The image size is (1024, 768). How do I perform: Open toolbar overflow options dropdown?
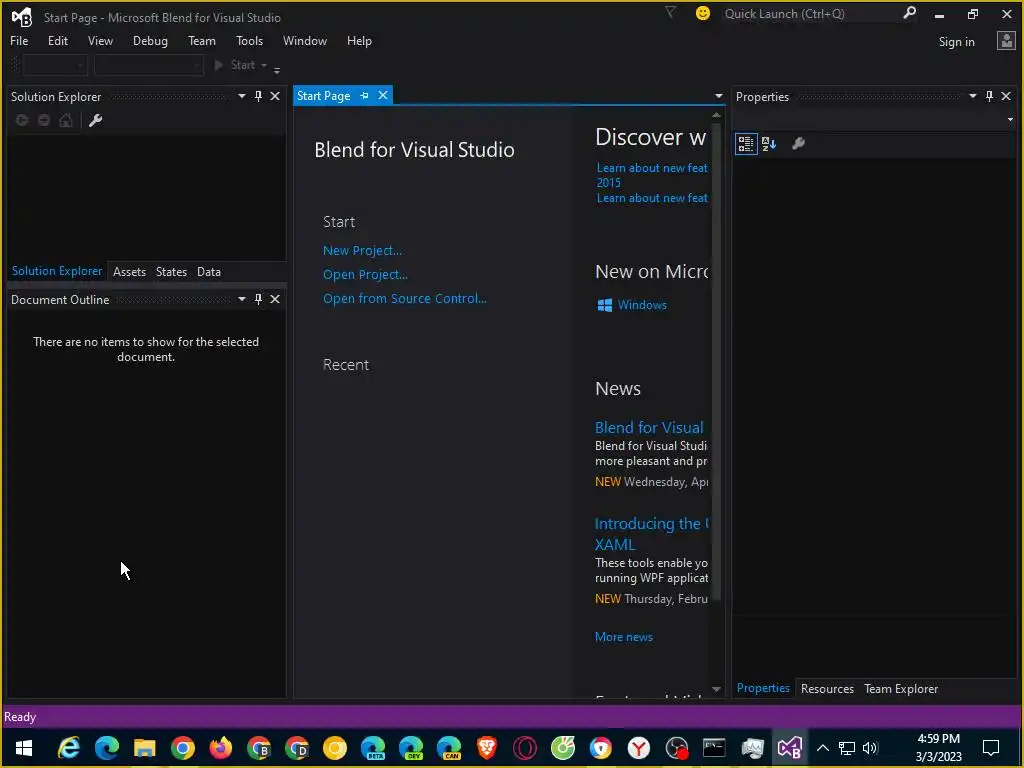click(277, 69)
